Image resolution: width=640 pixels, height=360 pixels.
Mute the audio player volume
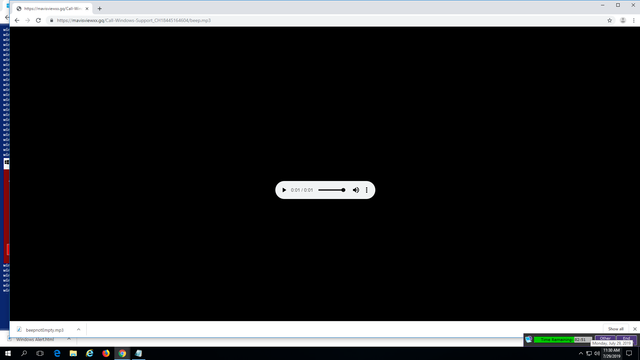[x=356, y=190]
